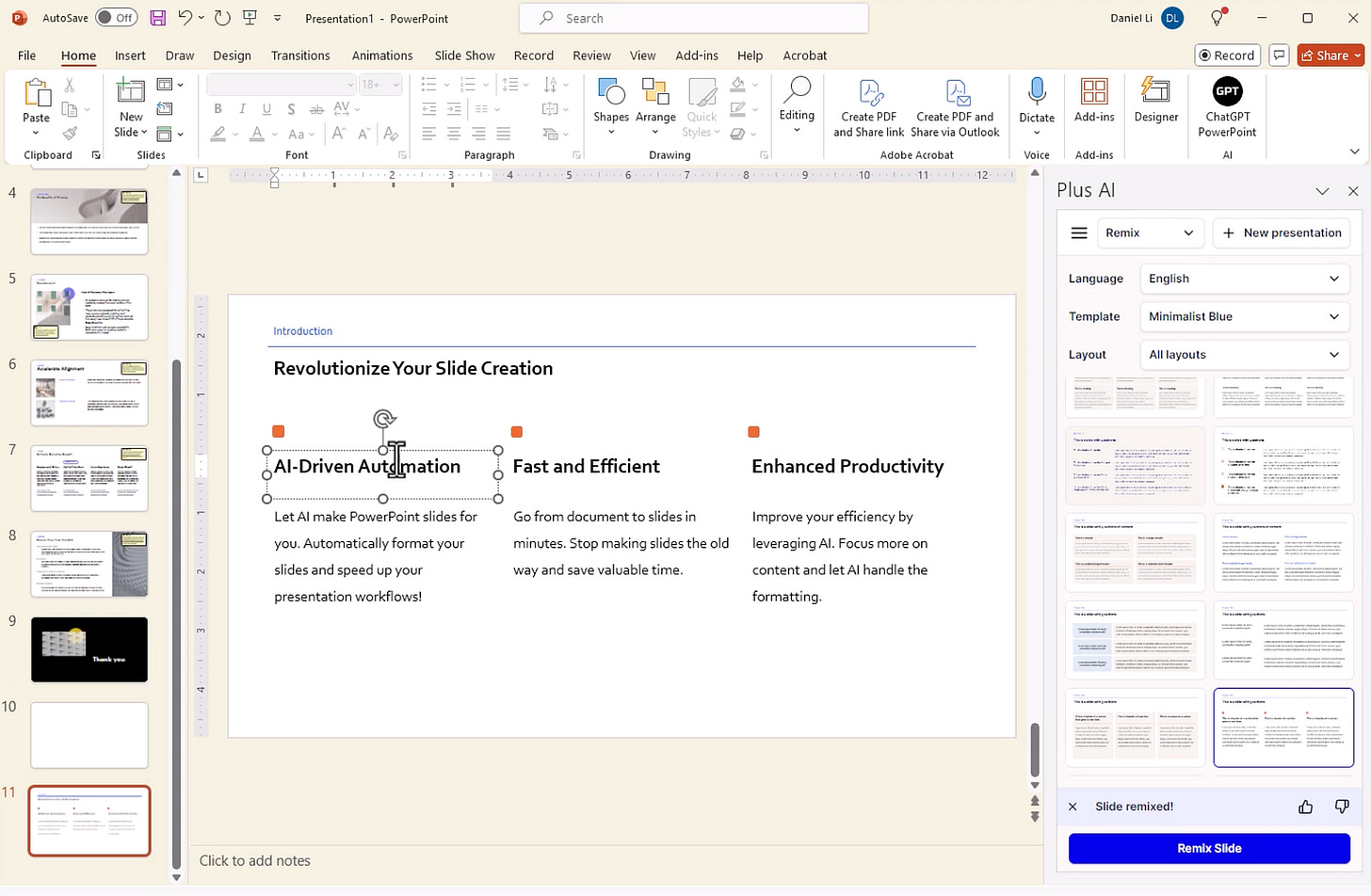
Task: Open the Transitions ribbon tab
Action: tap(300, 56)
